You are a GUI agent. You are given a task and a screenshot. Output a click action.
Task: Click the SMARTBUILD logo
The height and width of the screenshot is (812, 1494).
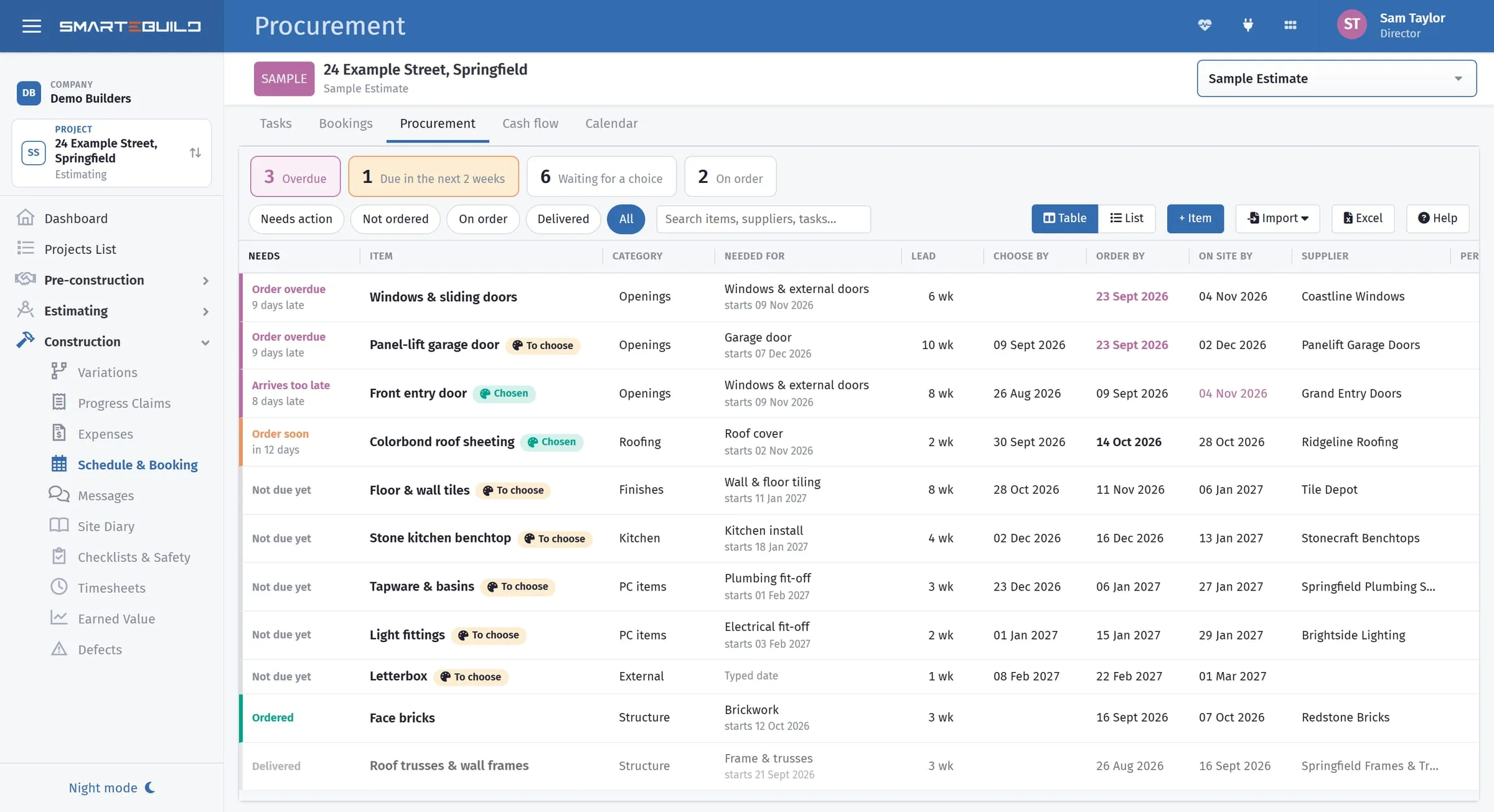pyautogui.click(x=130, y=26)
